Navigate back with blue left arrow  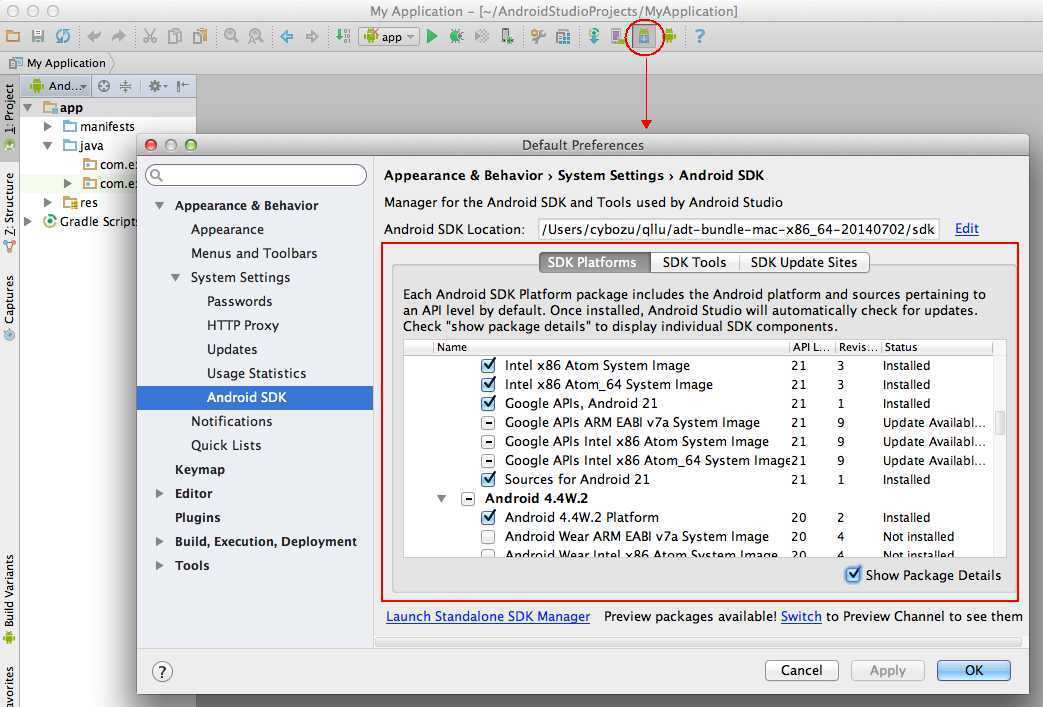point(287,37)
